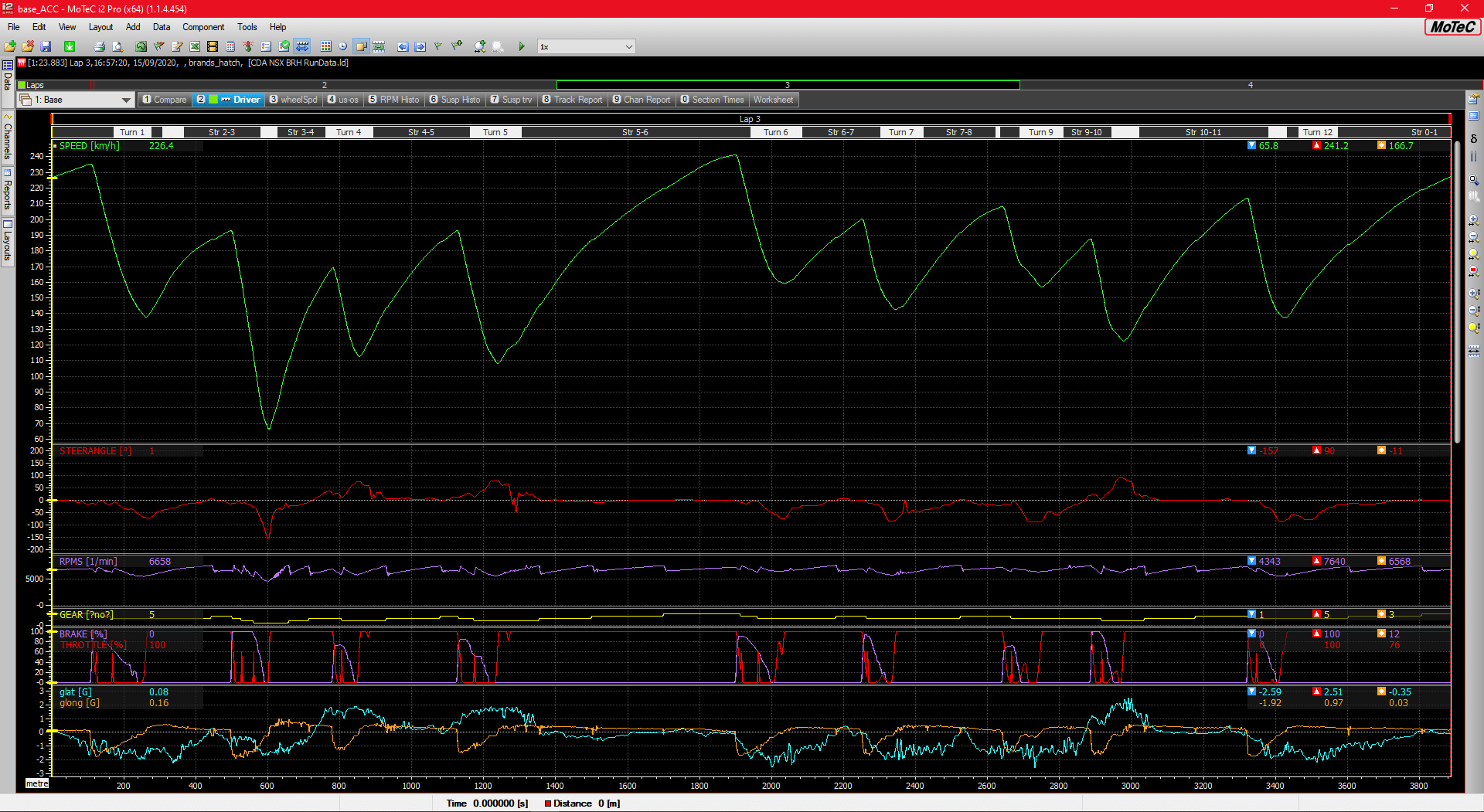This screenshot has height=812, width=1484.
Task: Open the playback speed 1x dropdown
Action: 628,46
